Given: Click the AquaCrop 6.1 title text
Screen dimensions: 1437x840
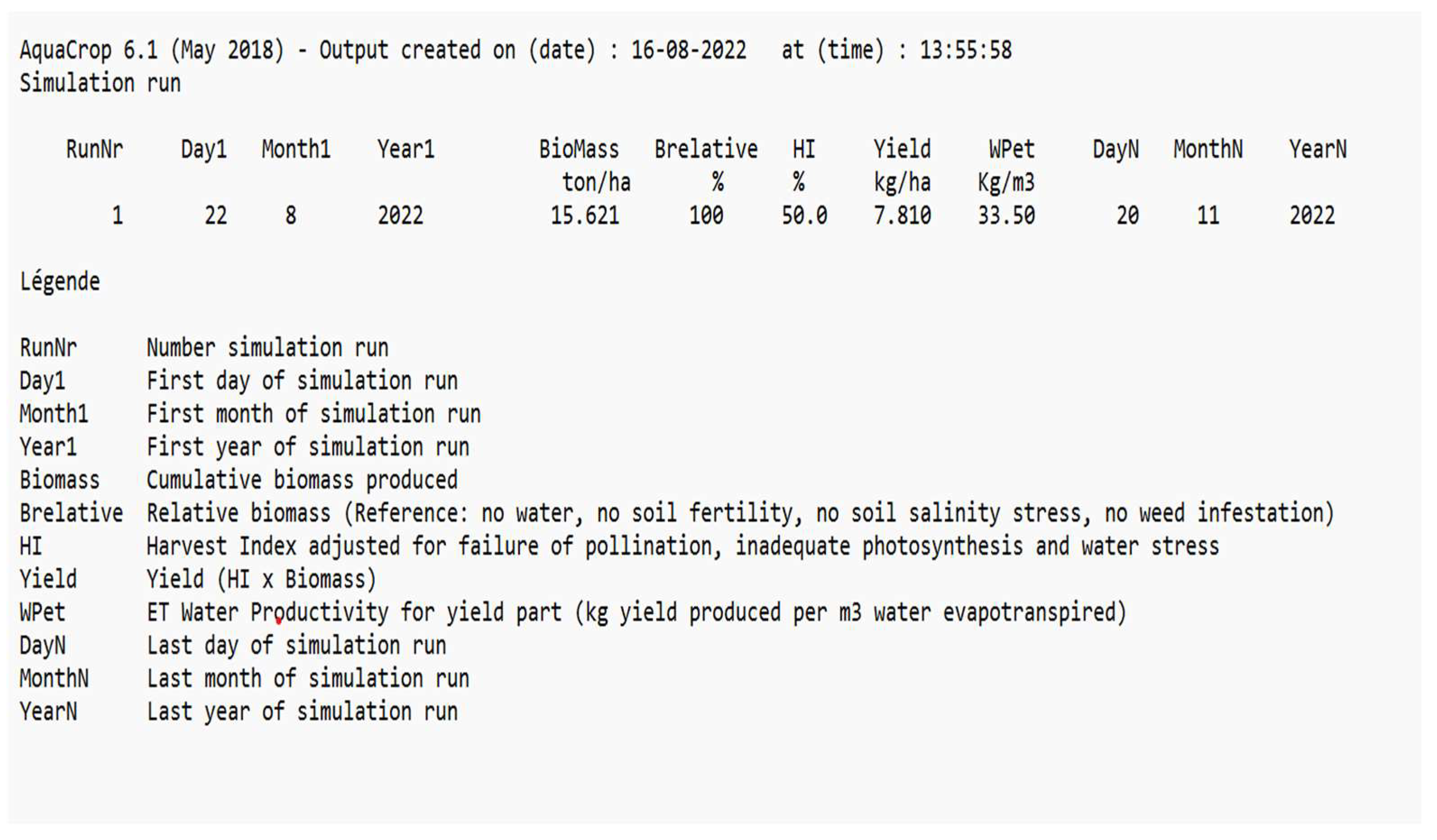Looking at the screenshot, I should tap(88, 50).
